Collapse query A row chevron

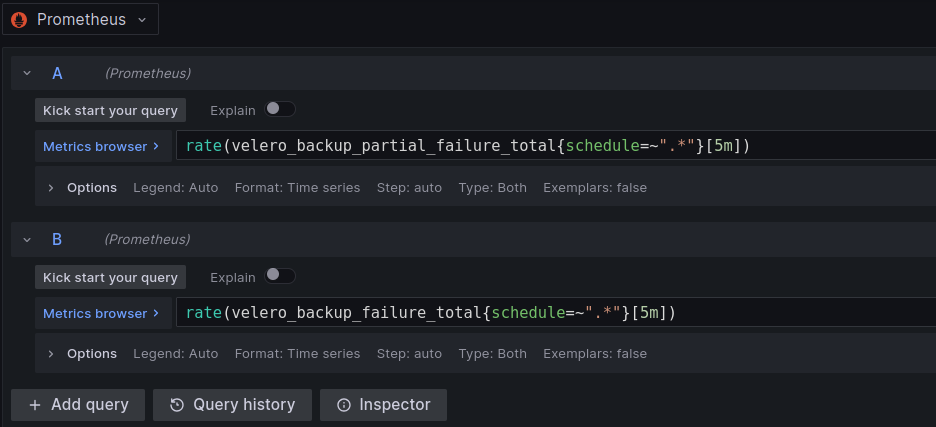(27, 73)
